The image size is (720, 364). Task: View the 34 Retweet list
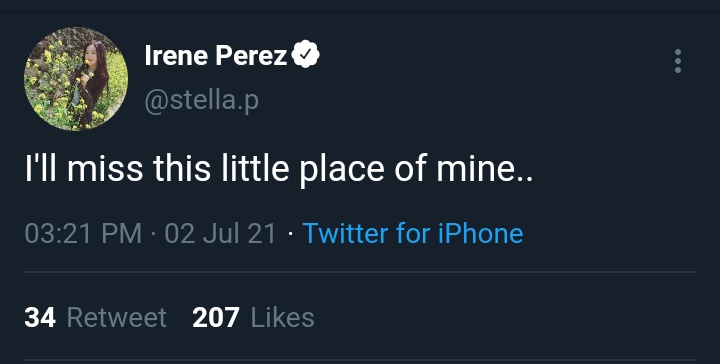coord(95,317)
